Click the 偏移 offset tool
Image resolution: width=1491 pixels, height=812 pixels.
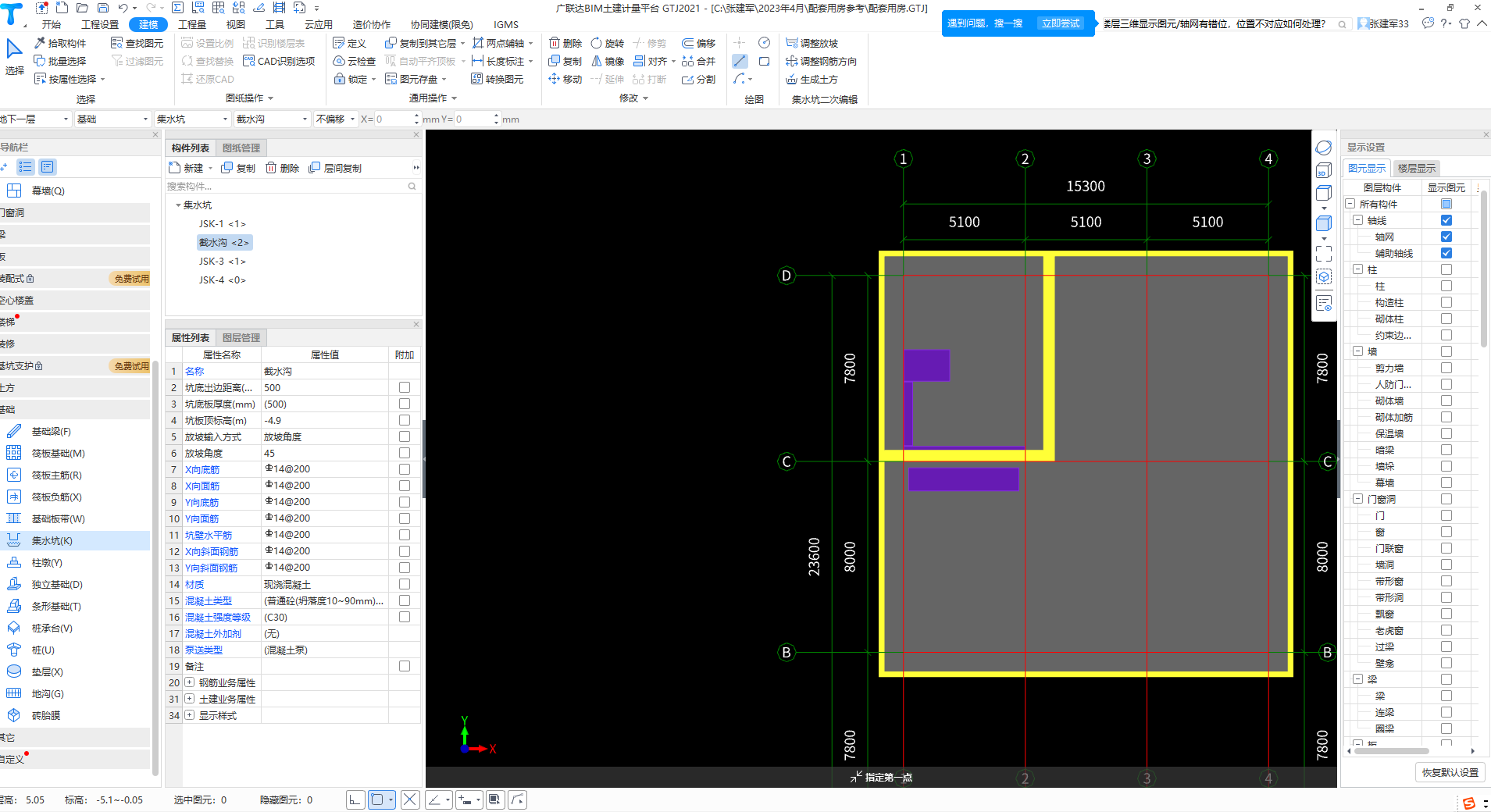pos(698,43)
